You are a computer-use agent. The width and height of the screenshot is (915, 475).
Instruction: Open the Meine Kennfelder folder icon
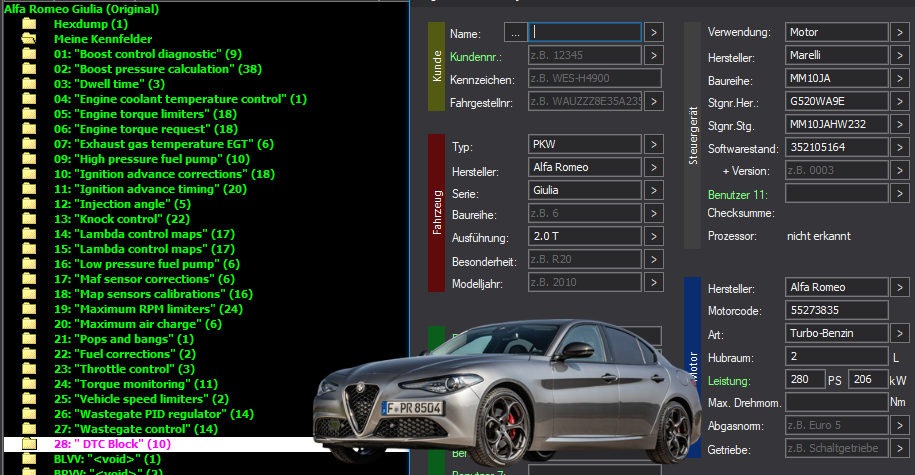(x=29, y=39)
